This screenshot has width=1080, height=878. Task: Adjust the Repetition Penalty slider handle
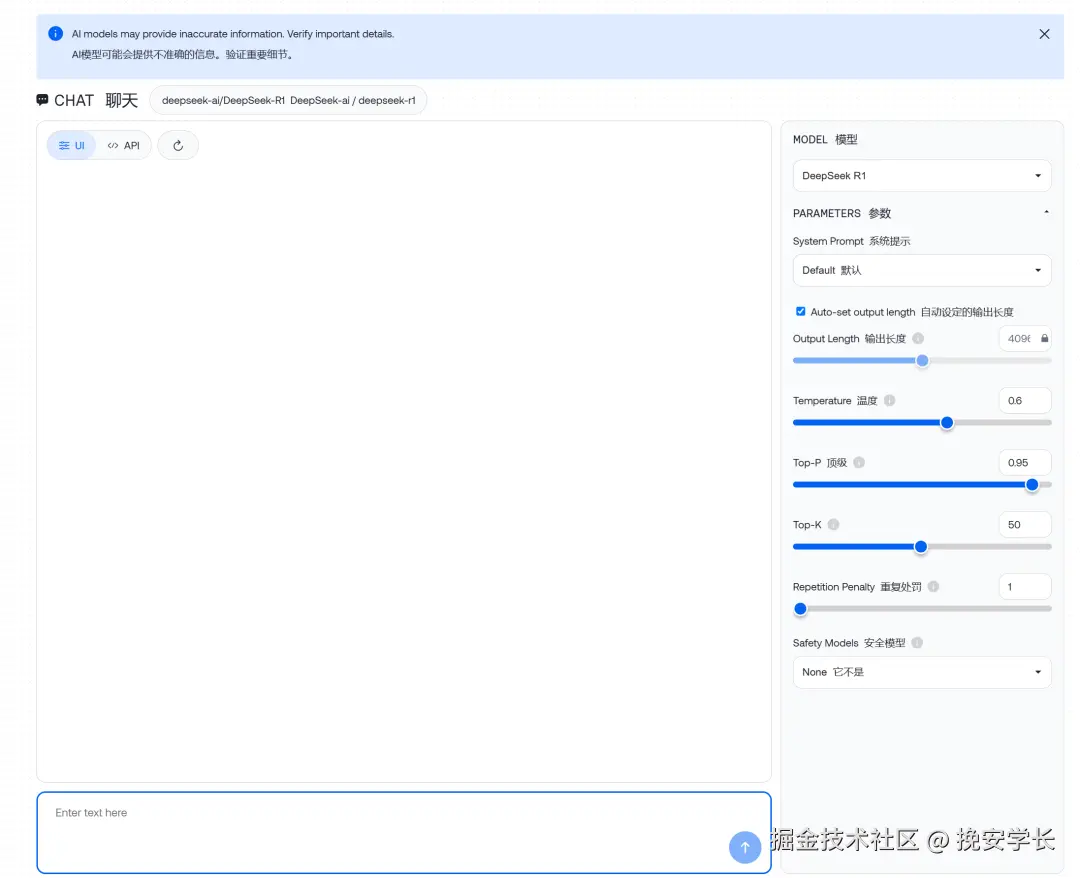click(800, 608)
